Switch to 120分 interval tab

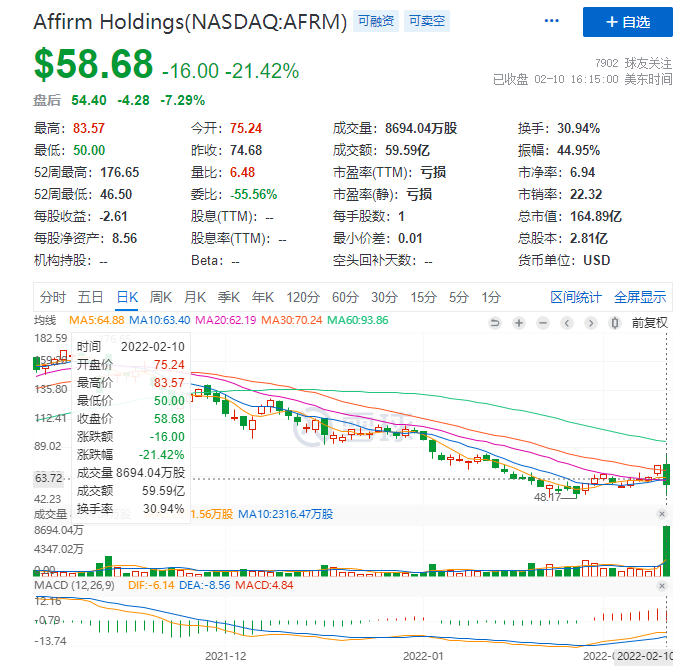(303, 297)
